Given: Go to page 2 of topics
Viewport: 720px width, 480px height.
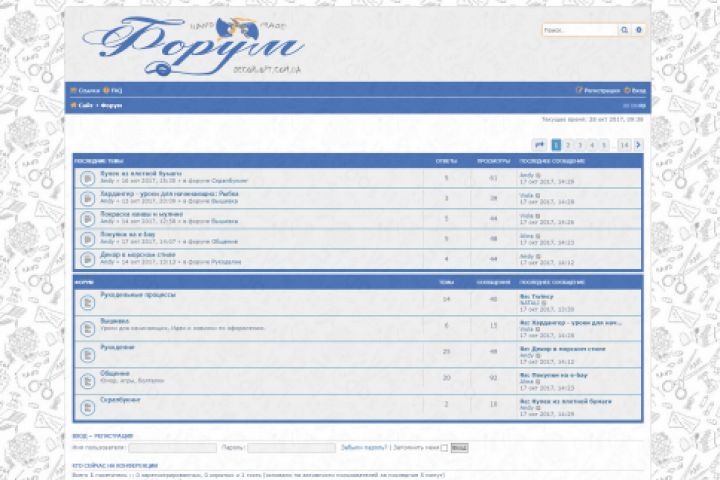Looking at the screenshot, I should 568,145.
